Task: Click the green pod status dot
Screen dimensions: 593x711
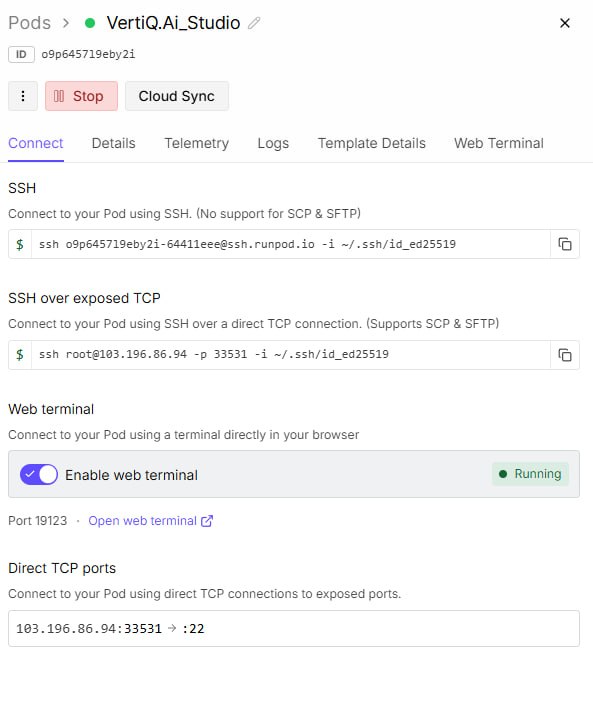Action: [x=90, y=23]
